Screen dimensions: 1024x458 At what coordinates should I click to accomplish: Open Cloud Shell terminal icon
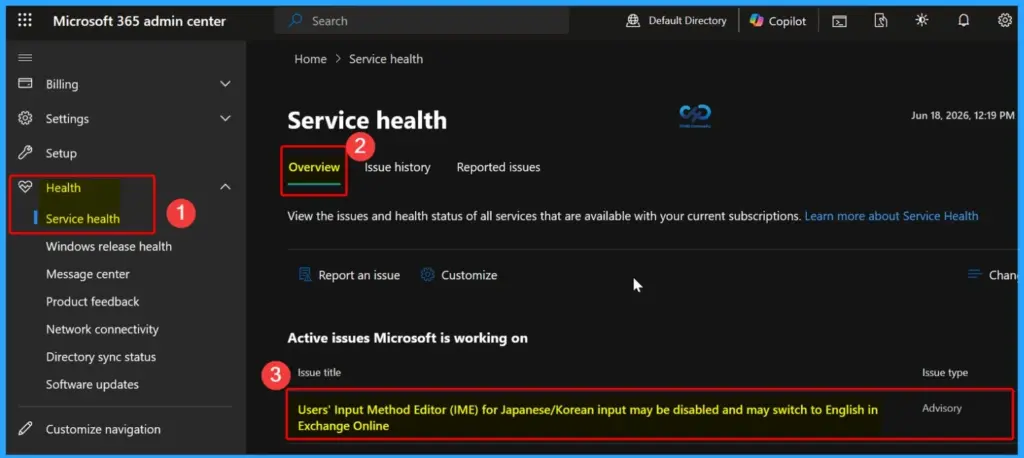click(839, 21)
